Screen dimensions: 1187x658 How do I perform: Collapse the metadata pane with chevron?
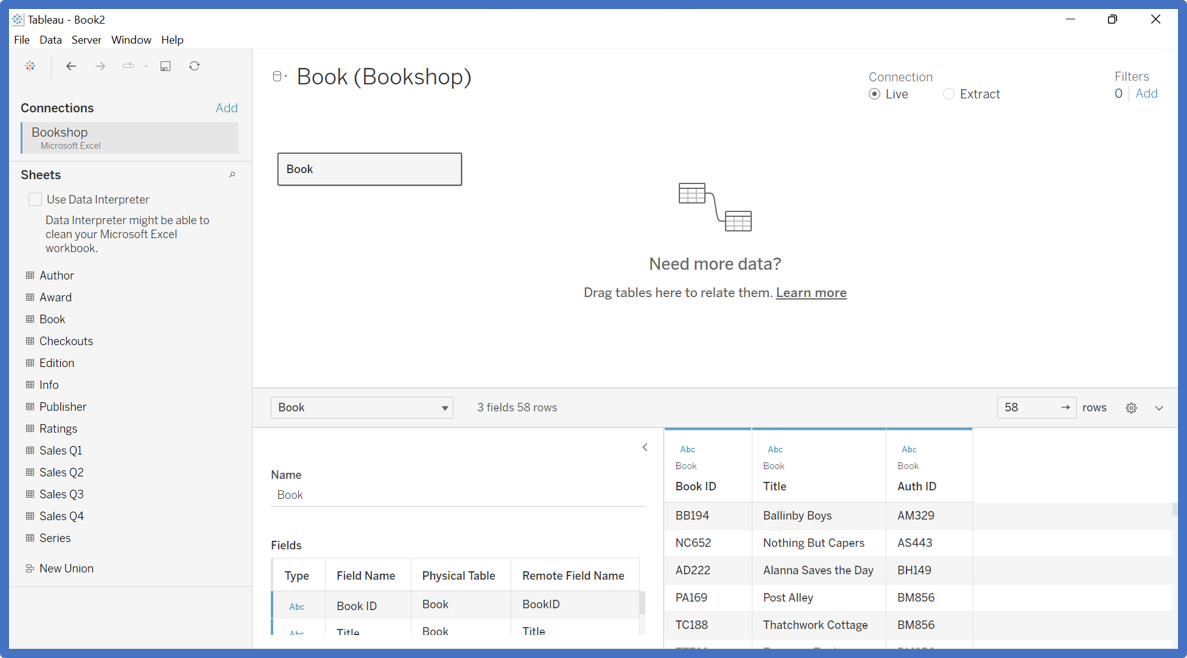pos(645,448)
